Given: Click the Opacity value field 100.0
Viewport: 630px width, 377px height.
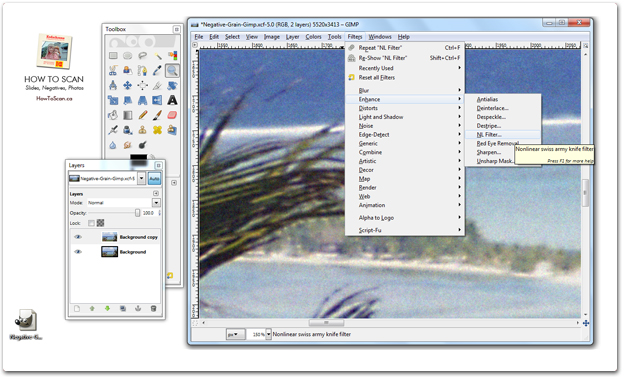Looking at the screenshot, I should (148, 213).
